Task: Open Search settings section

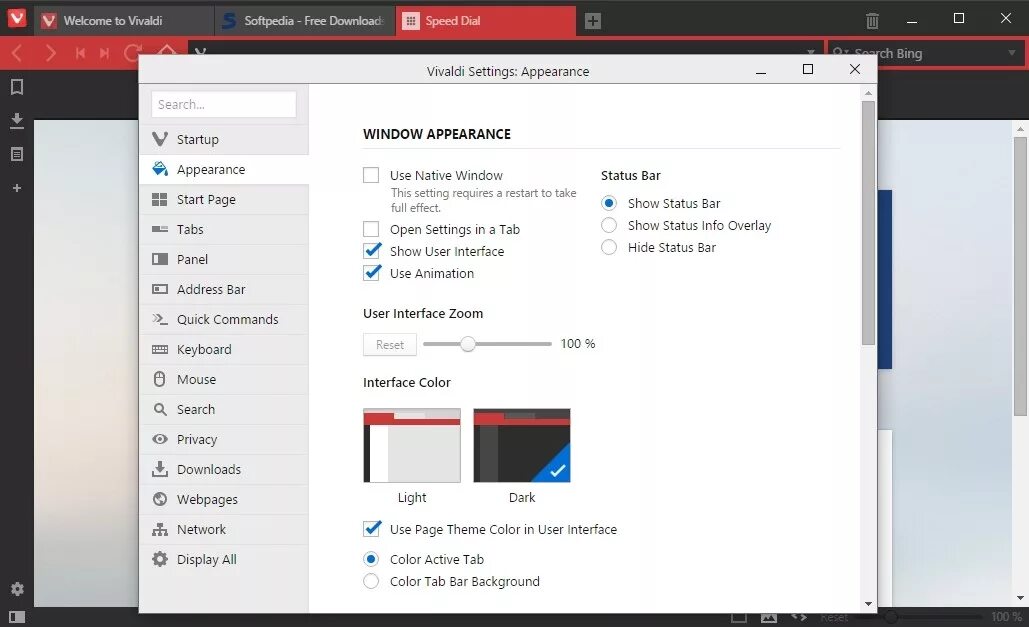Action: point(224,410)
